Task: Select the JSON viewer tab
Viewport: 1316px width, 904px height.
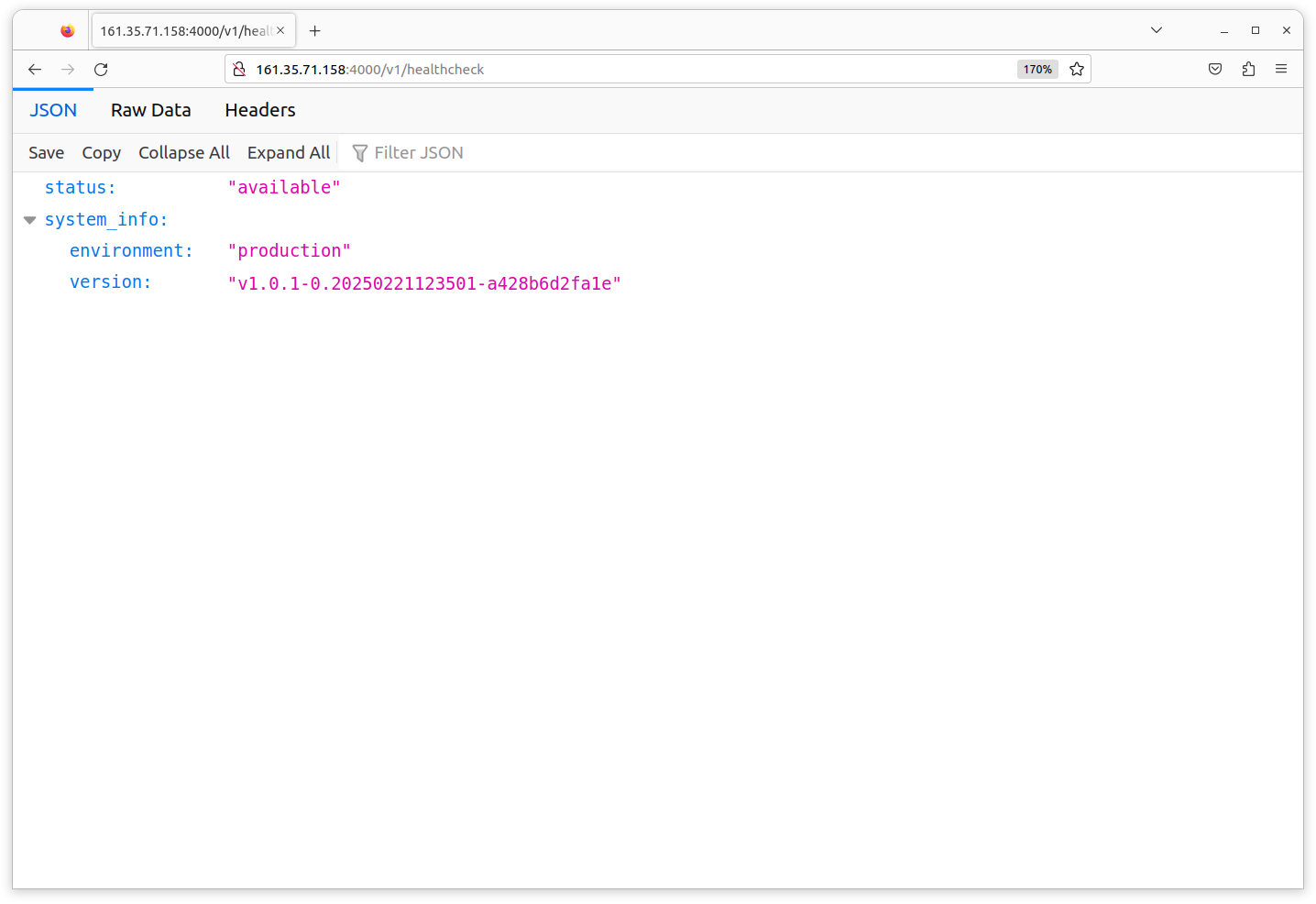Action: pyautogui.click(x=53, y=110)
